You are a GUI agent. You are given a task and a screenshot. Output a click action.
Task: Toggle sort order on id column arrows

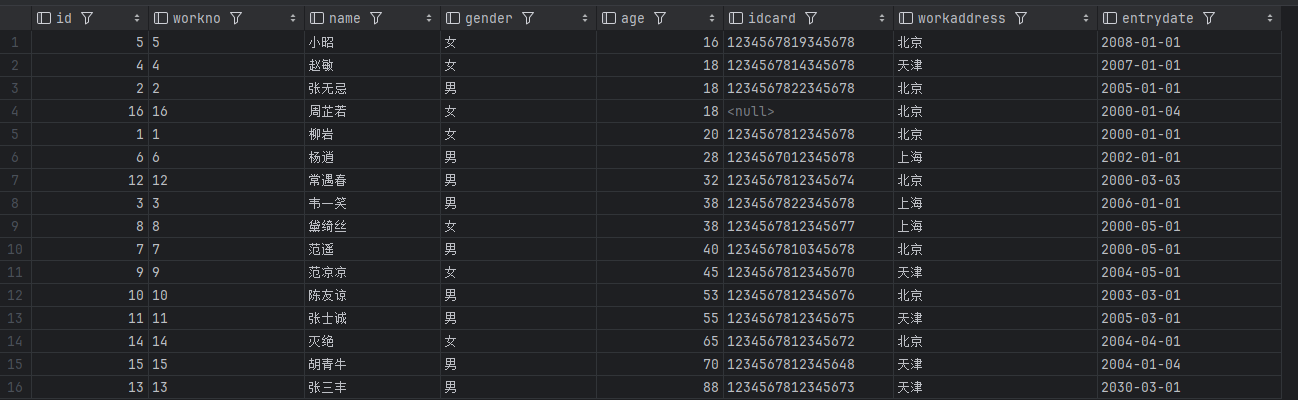[137, 18]
